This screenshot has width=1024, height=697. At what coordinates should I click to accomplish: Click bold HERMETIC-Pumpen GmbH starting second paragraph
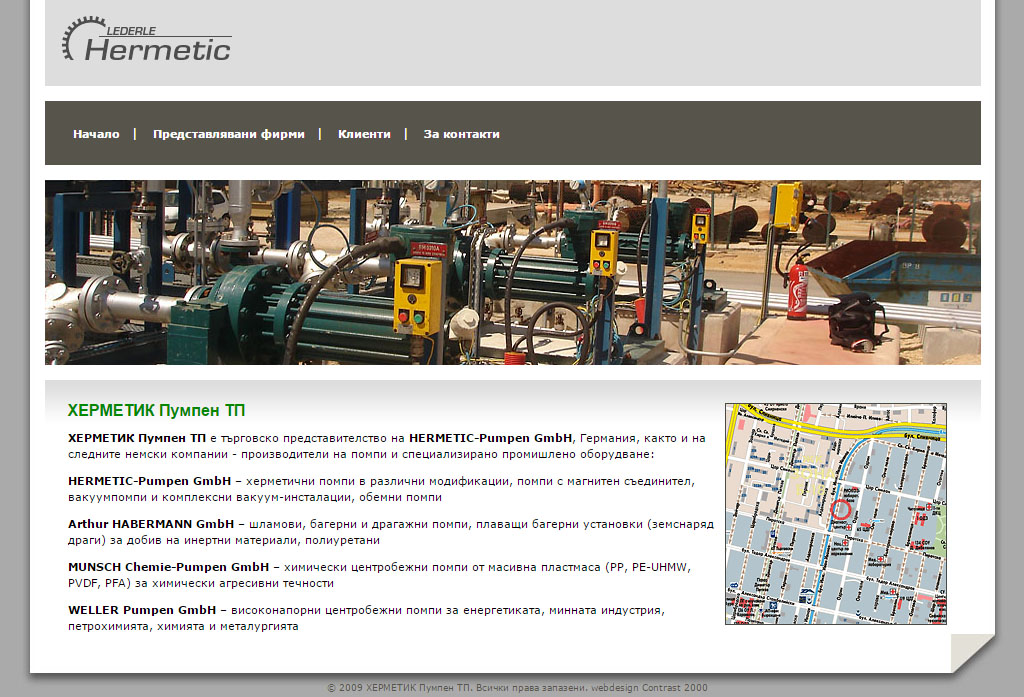(x=149, y=481)
